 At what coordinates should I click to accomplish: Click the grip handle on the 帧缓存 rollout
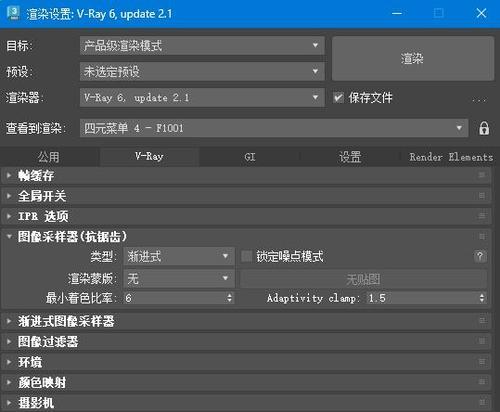[482, 175]
